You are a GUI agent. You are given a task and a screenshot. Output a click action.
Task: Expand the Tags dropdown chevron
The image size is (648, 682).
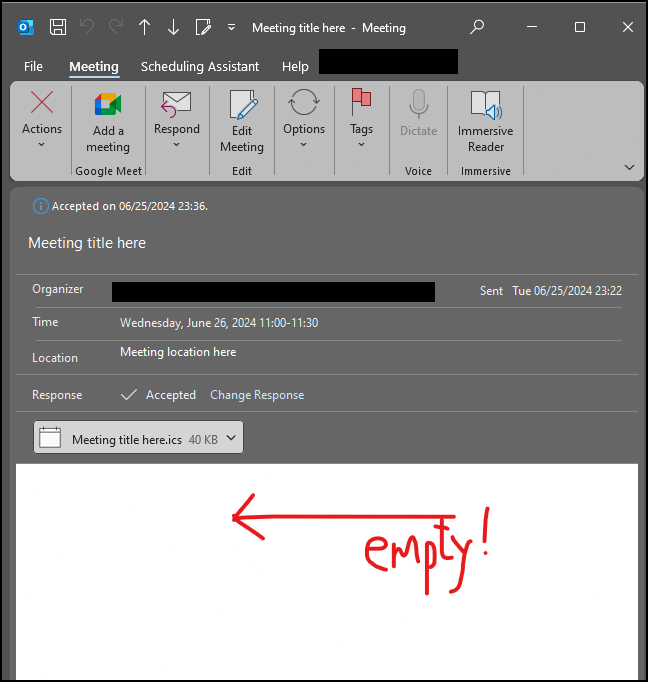[x=361, y=144]
